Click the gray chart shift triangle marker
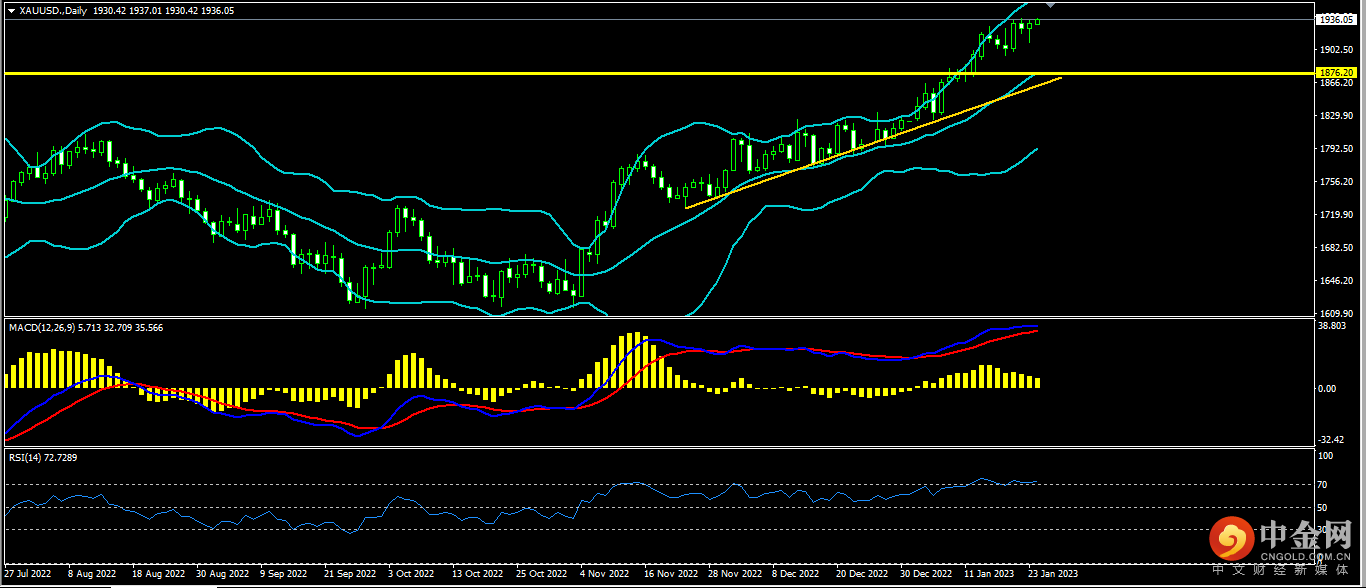1366x588 pixels. (1049, 7)
